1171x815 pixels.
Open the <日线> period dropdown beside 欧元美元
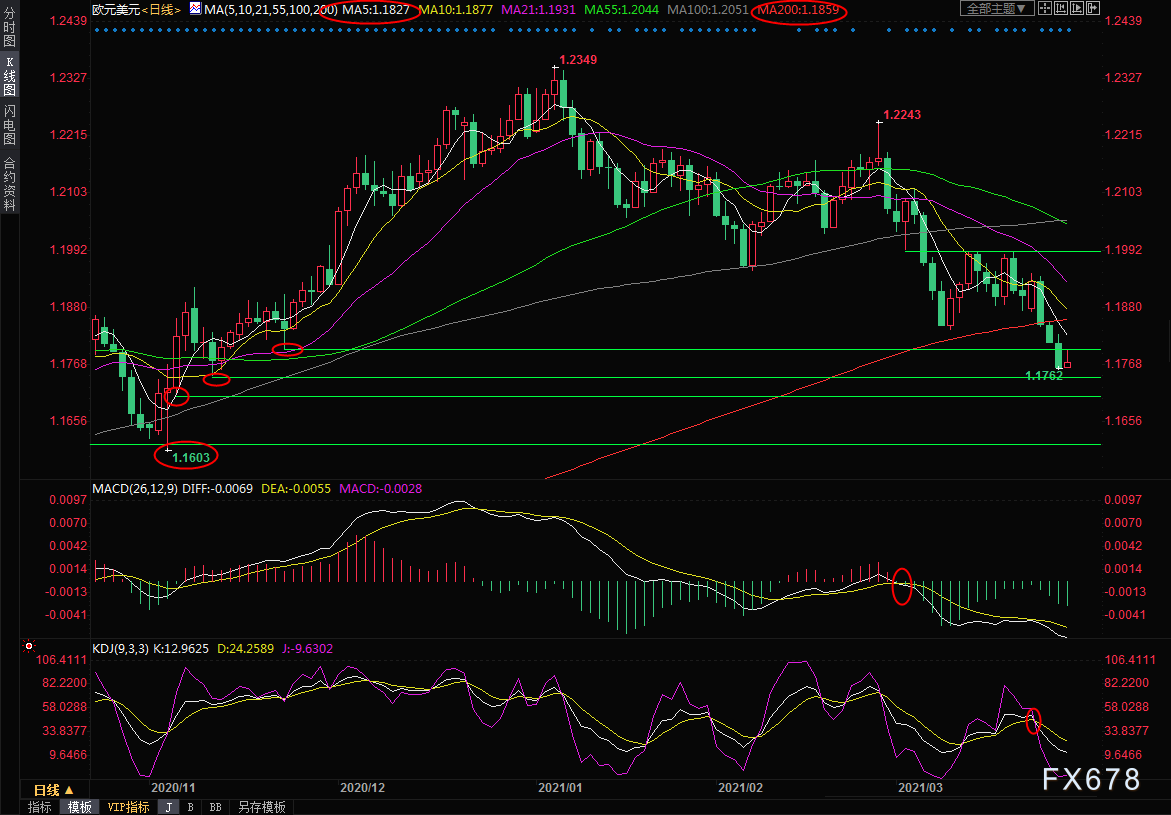pyautogui.click(x=163, y=9)
